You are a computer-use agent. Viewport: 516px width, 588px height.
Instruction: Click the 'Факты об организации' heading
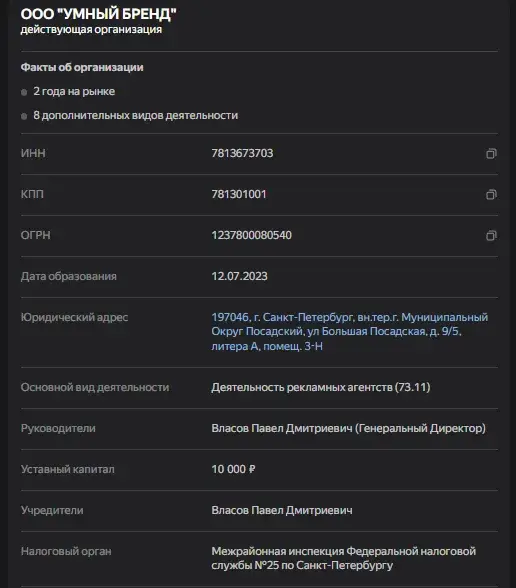82,68
